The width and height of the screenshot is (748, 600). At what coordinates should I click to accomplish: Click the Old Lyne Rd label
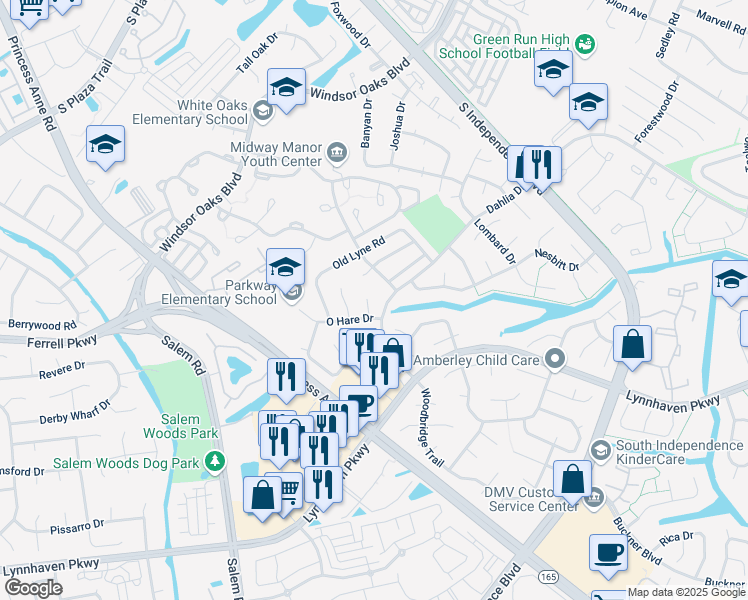359,253
